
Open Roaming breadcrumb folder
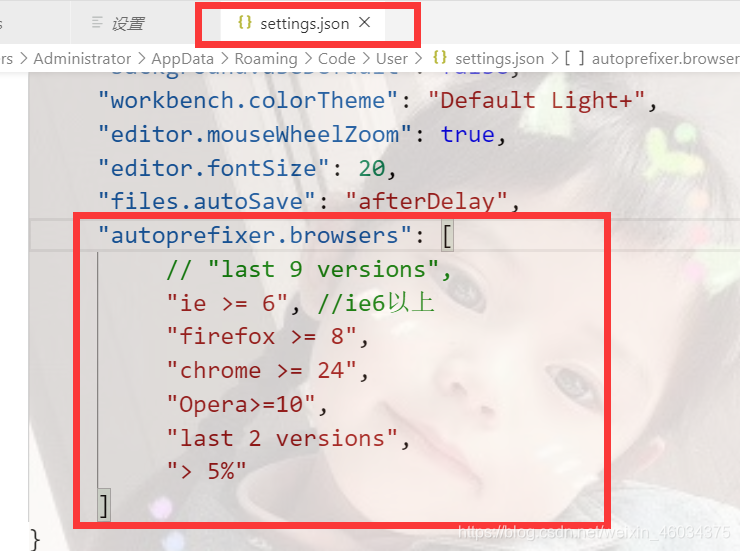pyautogui.click(x=266, y=58)
